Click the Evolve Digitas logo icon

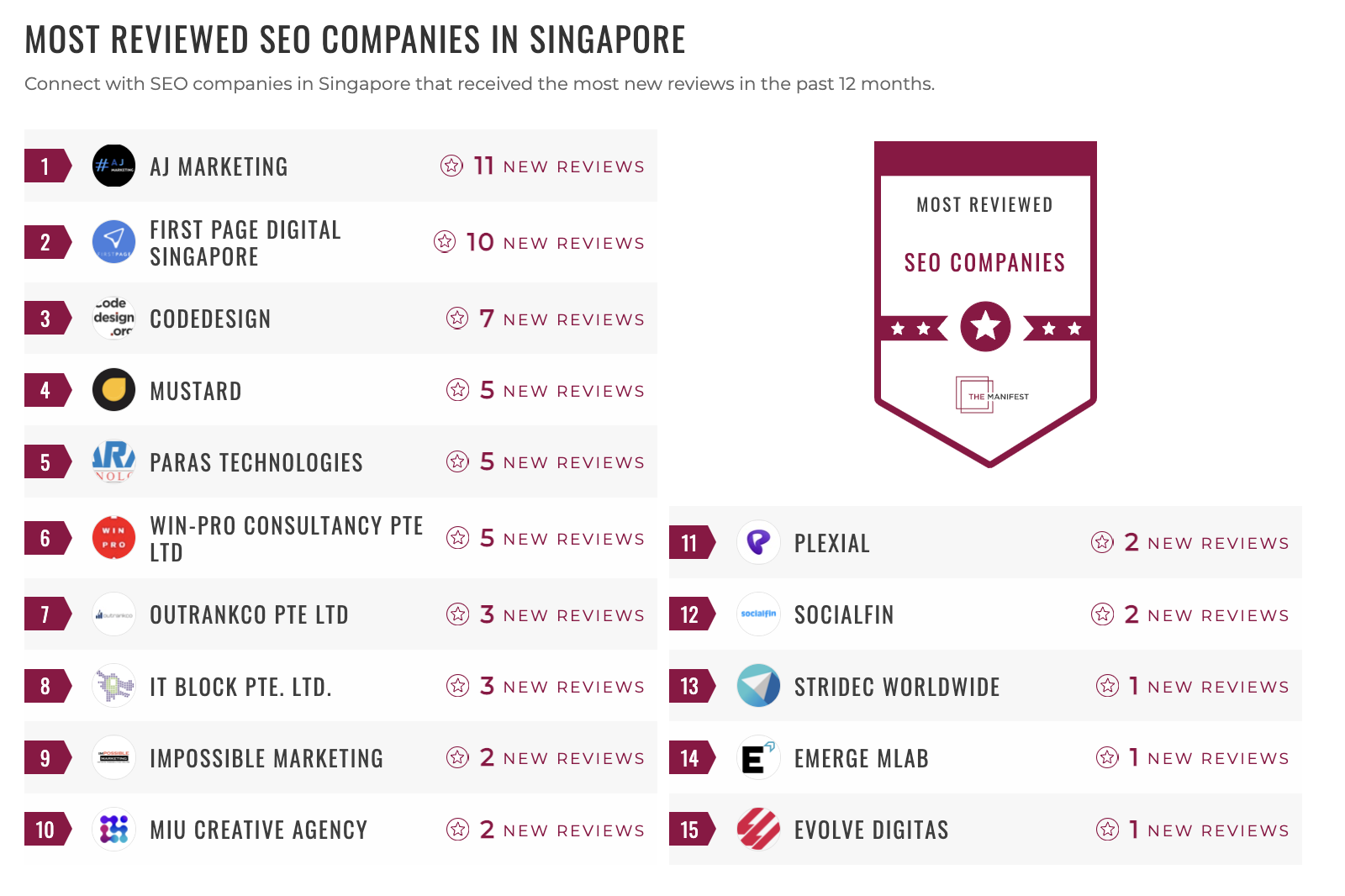click(758, 830)
